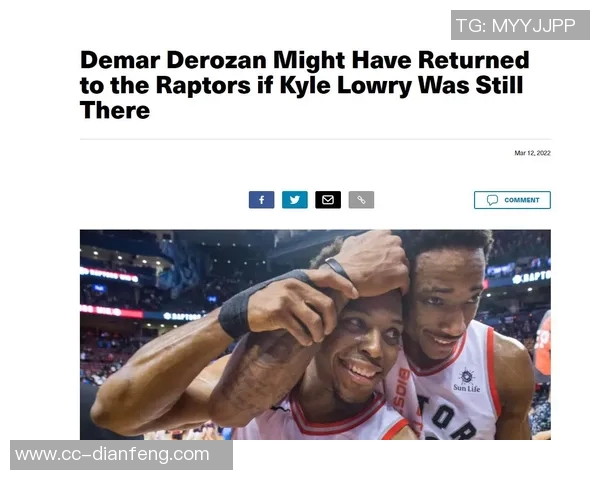Click the Sun Life logo on jersey
The height and width of the screenshot is (480, 600).
click(x=466, y=380)
